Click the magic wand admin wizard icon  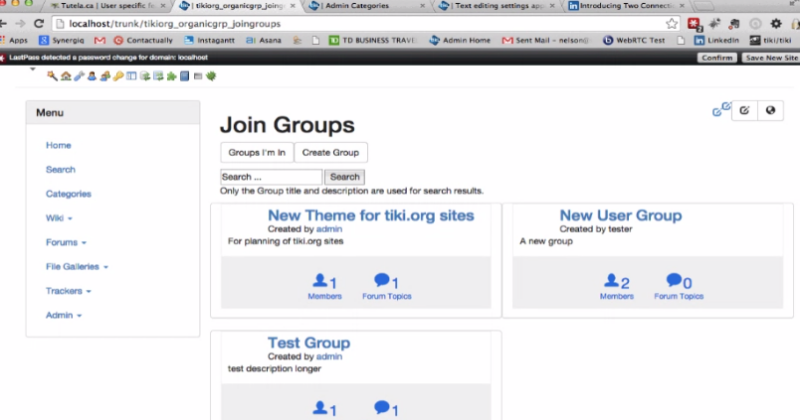coord(52,76)
